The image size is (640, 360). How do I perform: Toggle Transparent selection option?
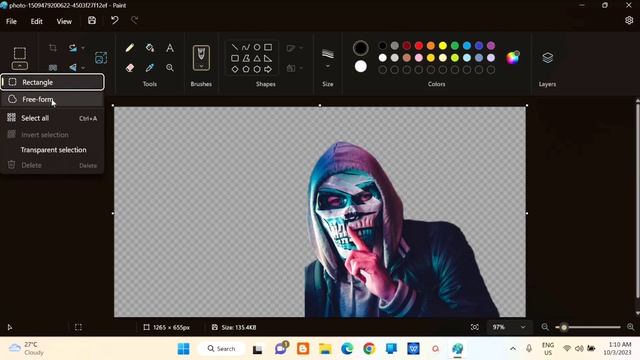52,150
